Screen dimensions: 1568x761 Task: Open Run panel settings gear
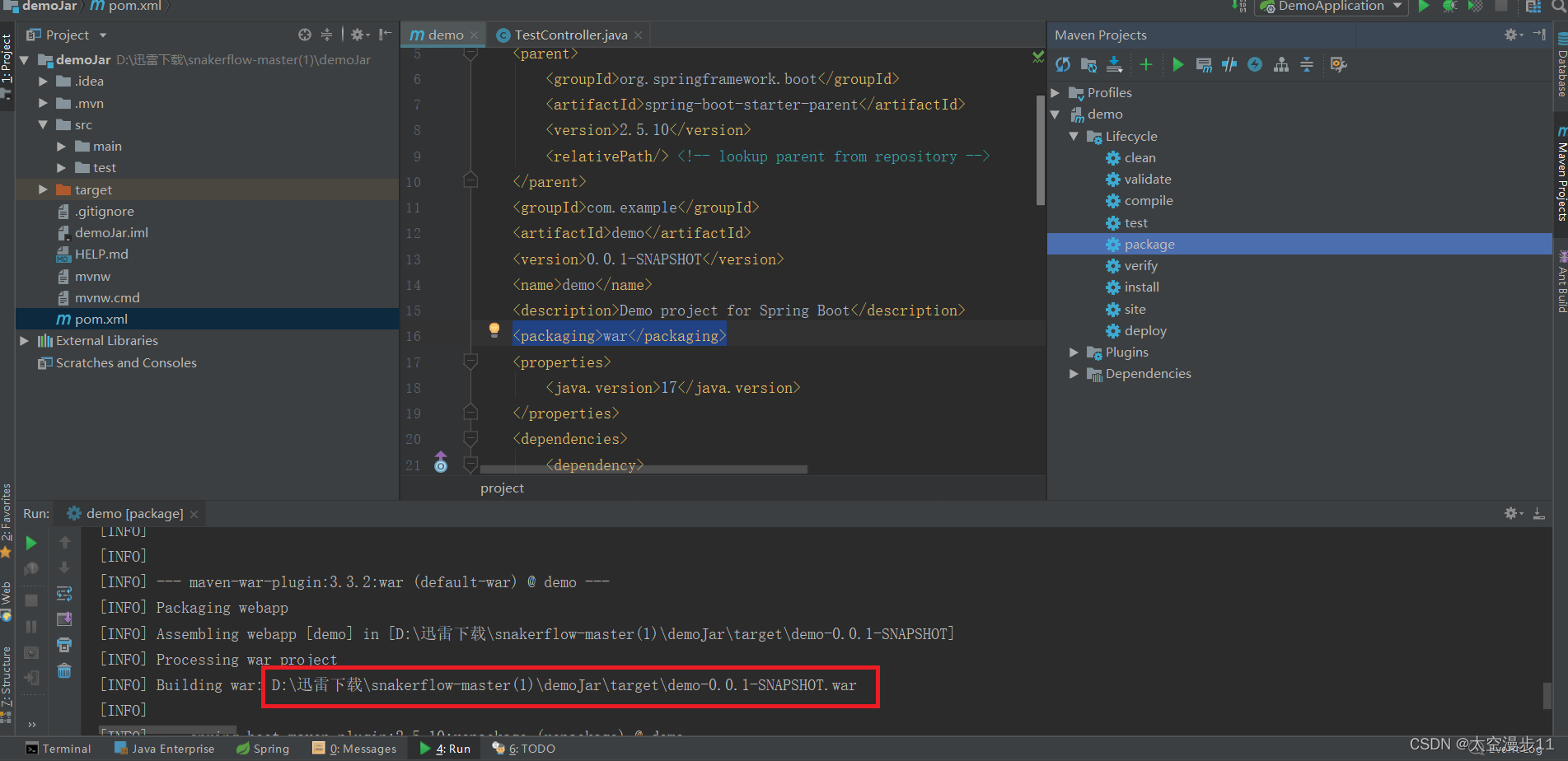[1513, 513]
